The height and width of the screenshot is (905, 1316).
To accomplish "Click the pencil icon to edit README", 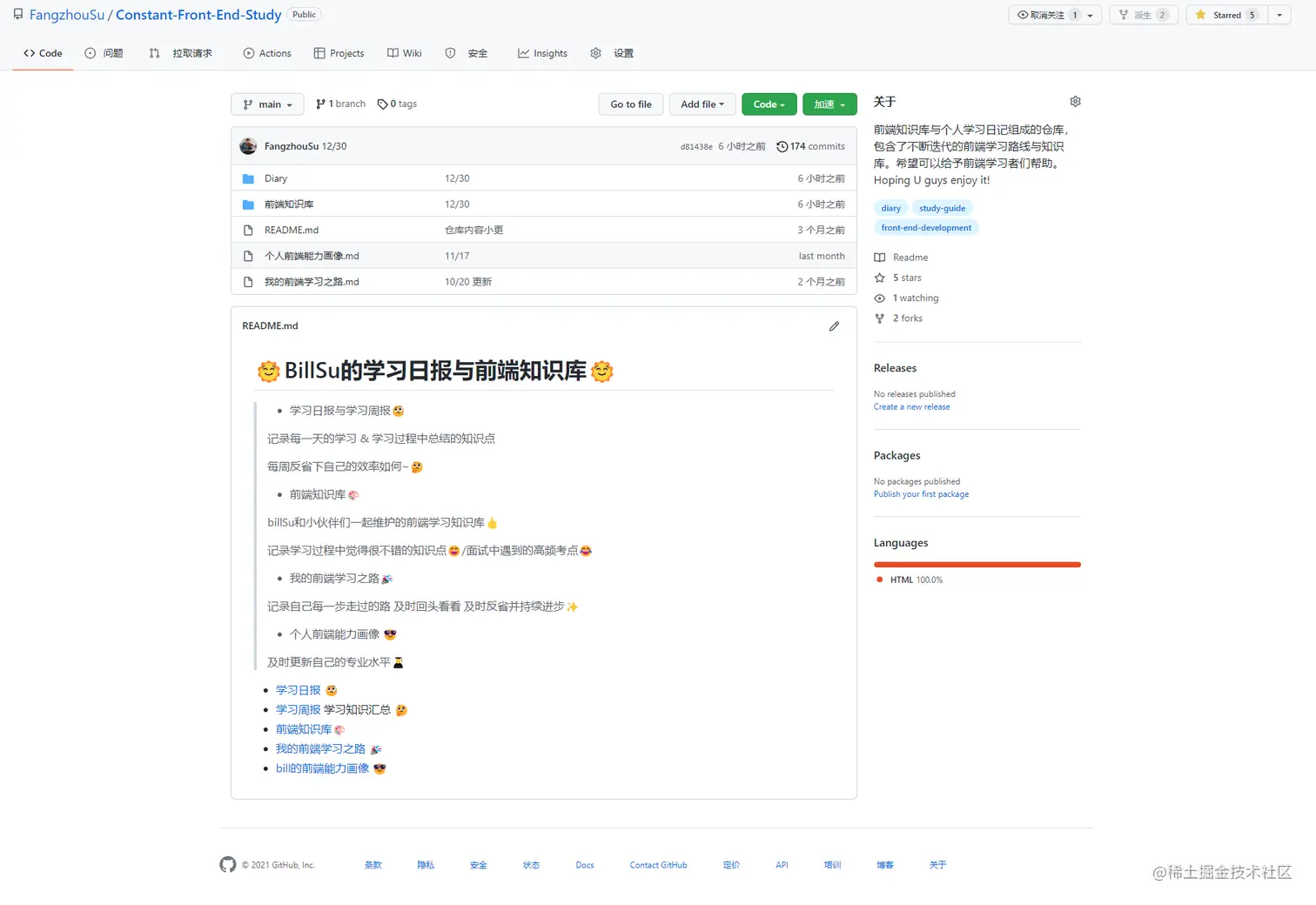I will coord(834,326).
